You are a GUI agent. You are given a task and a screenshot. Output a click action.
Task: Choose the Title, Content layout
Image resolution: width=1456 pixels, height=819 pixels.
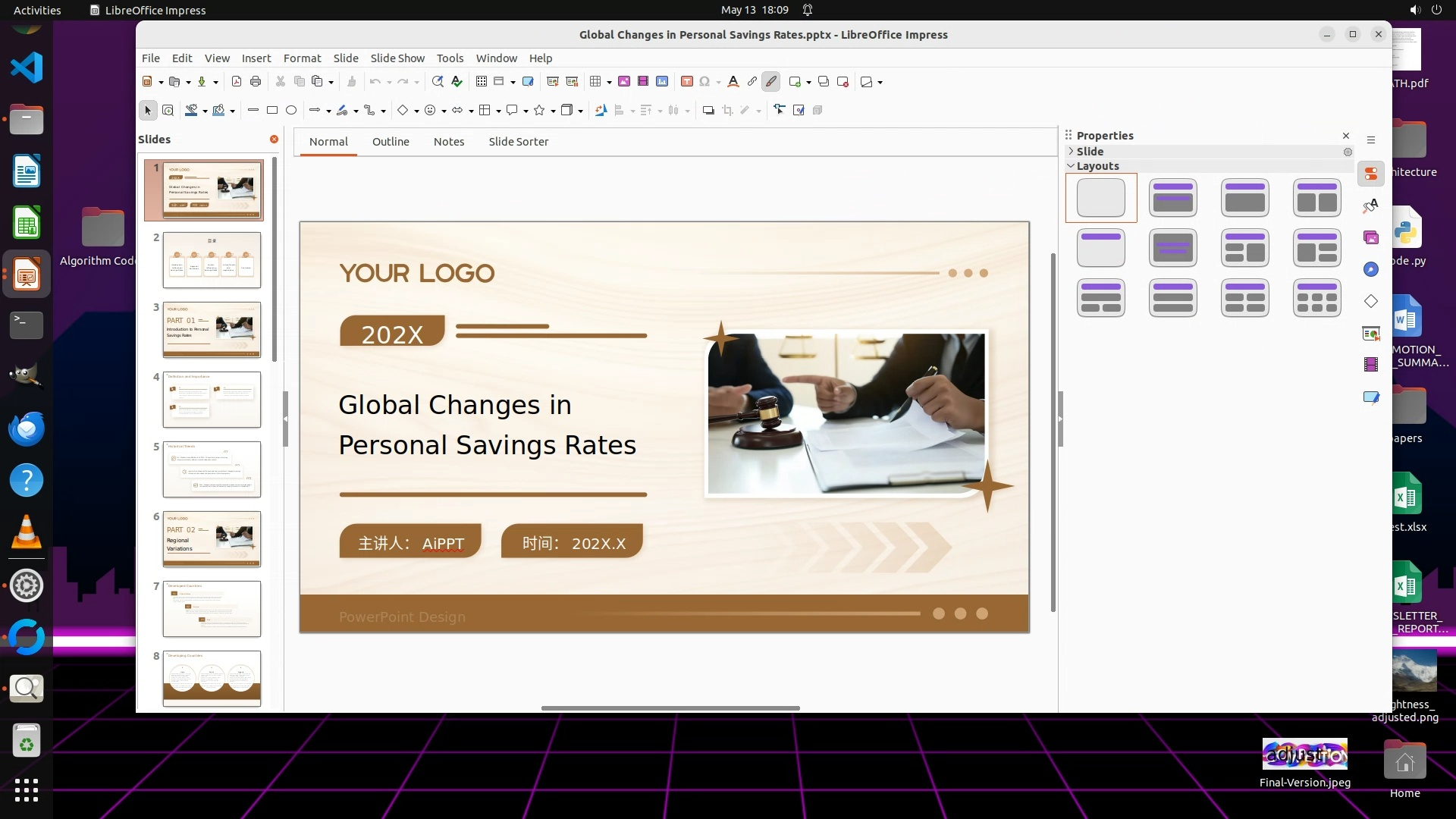(x=1244, y=198)
